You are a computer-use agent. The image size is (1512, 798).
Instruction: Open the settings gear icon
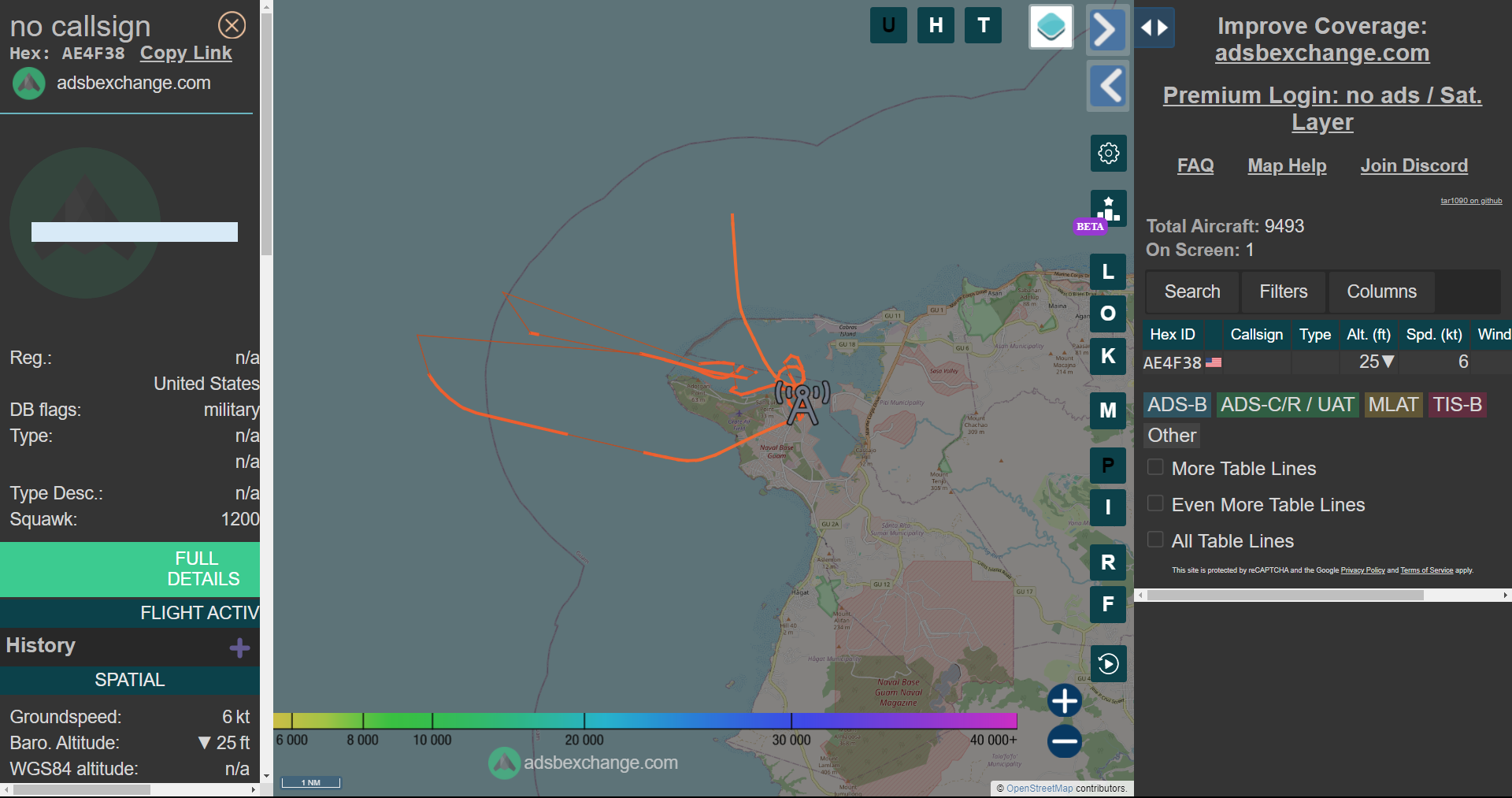(1108, 153)
